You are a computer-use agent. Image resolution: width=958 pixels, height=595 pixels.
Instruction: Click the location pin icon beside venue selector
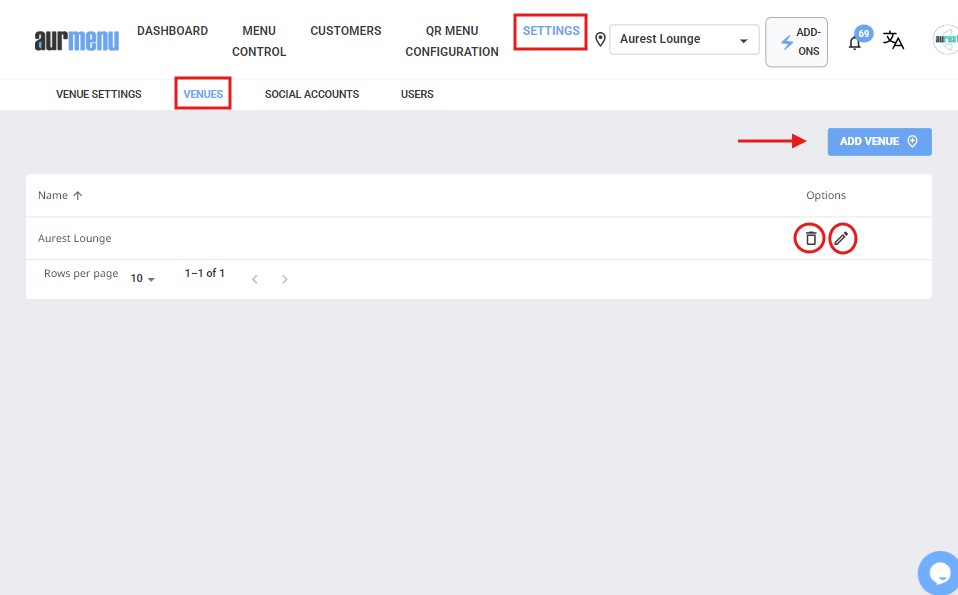click(600, 40)
